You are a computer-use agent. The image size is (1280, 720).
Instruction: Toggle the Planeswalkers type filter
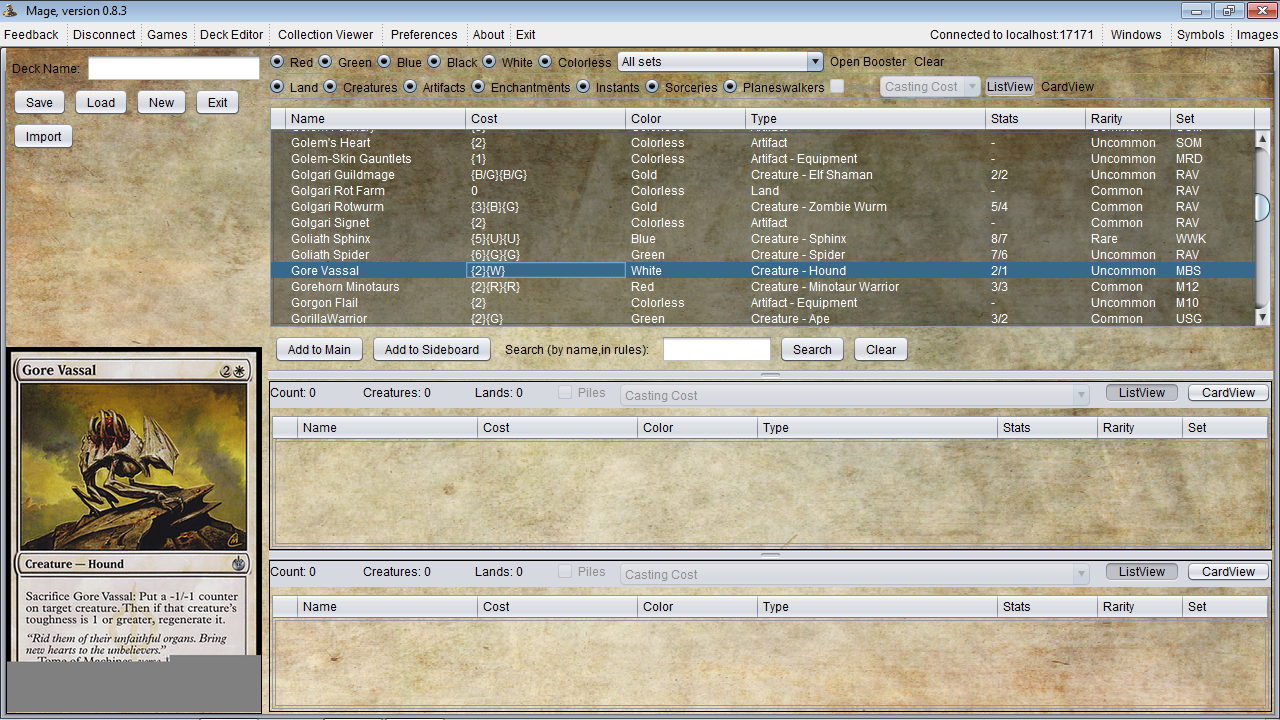[x=730, y=87]
